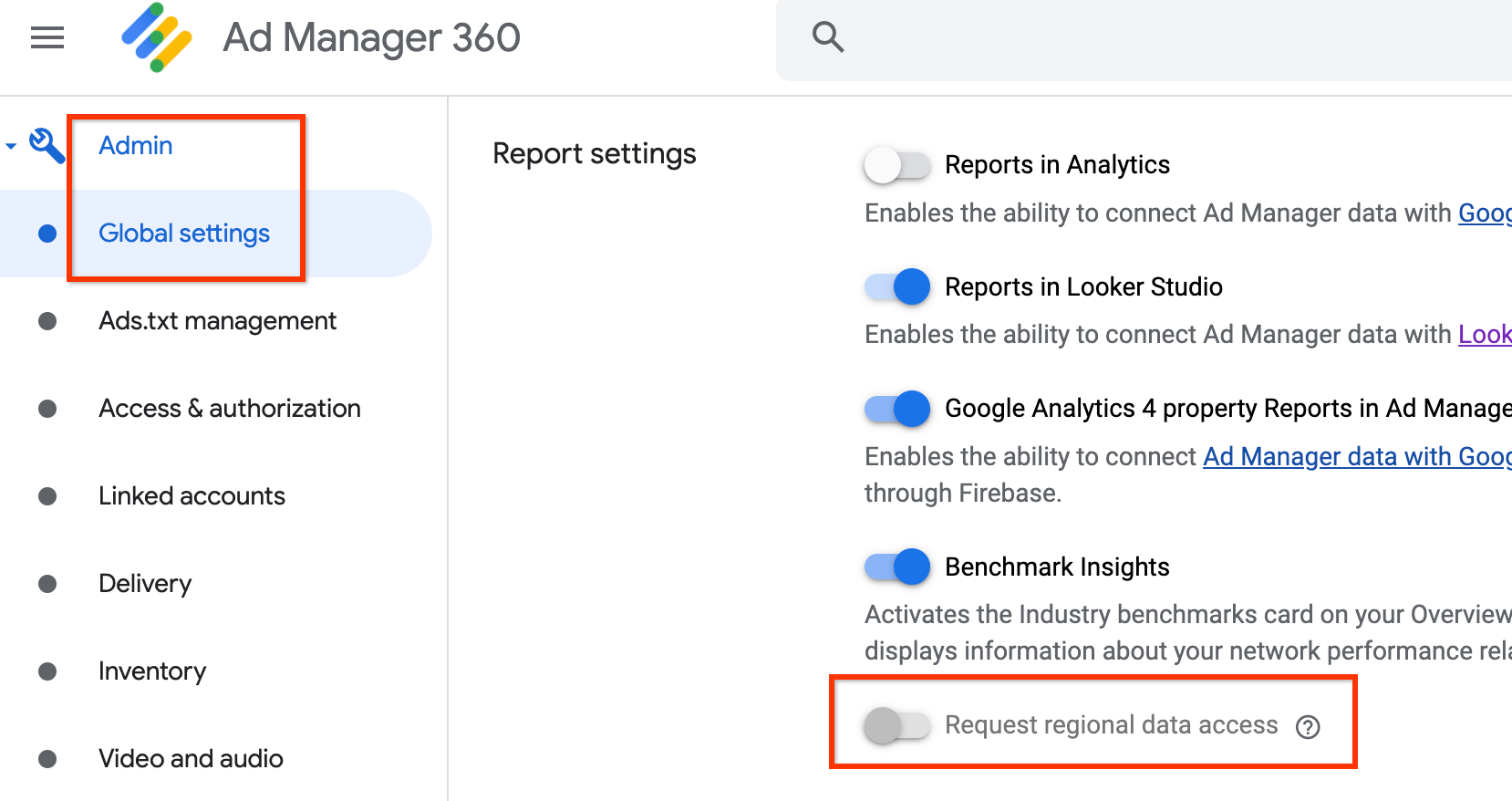Open 'Ad Manager data with Goog' link
Image resolution: width=1512 pixels, height=801 pixels.
tap(1357, 456)
